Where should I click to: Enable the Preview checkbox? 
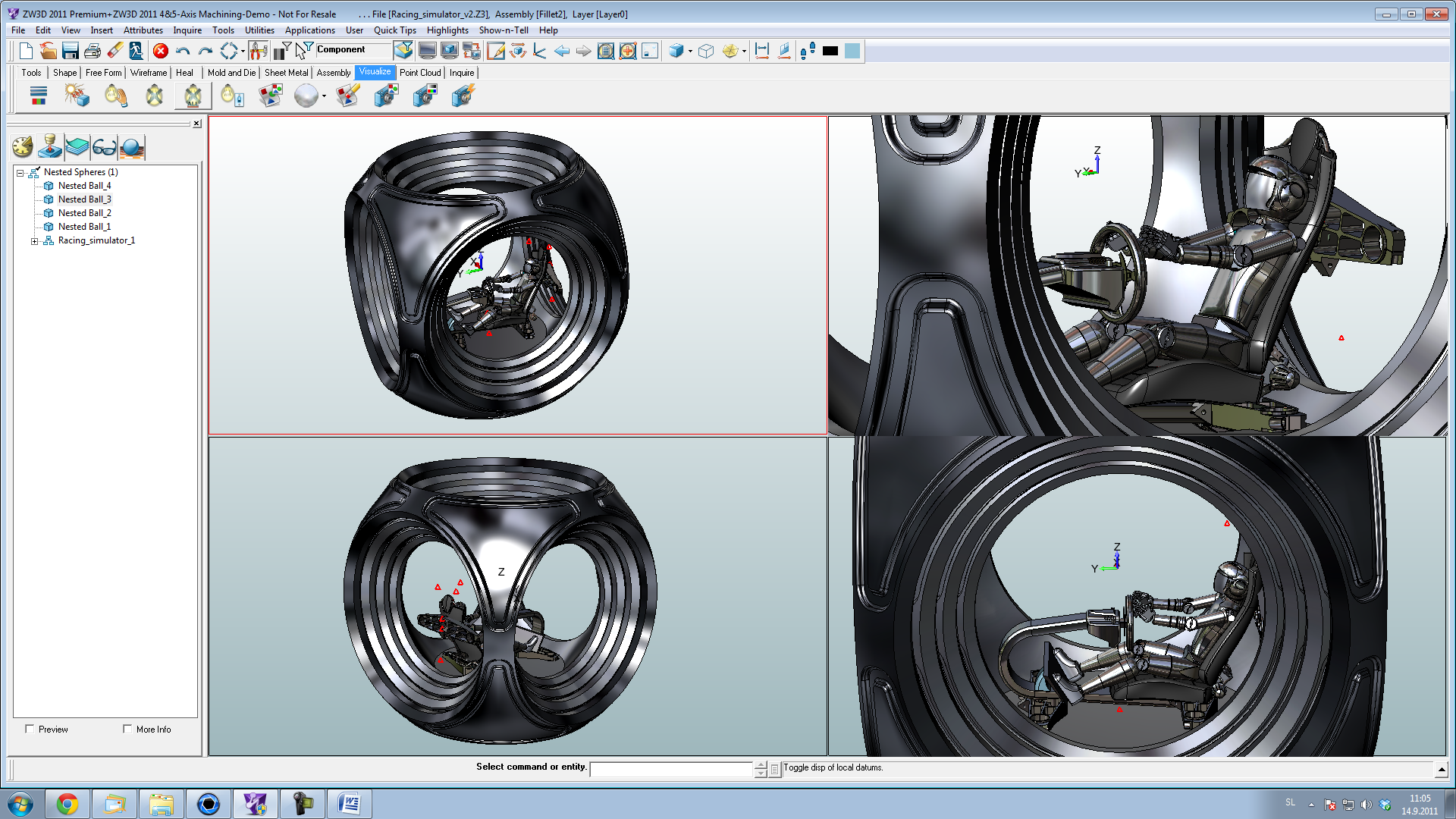[x=30, y=729]
